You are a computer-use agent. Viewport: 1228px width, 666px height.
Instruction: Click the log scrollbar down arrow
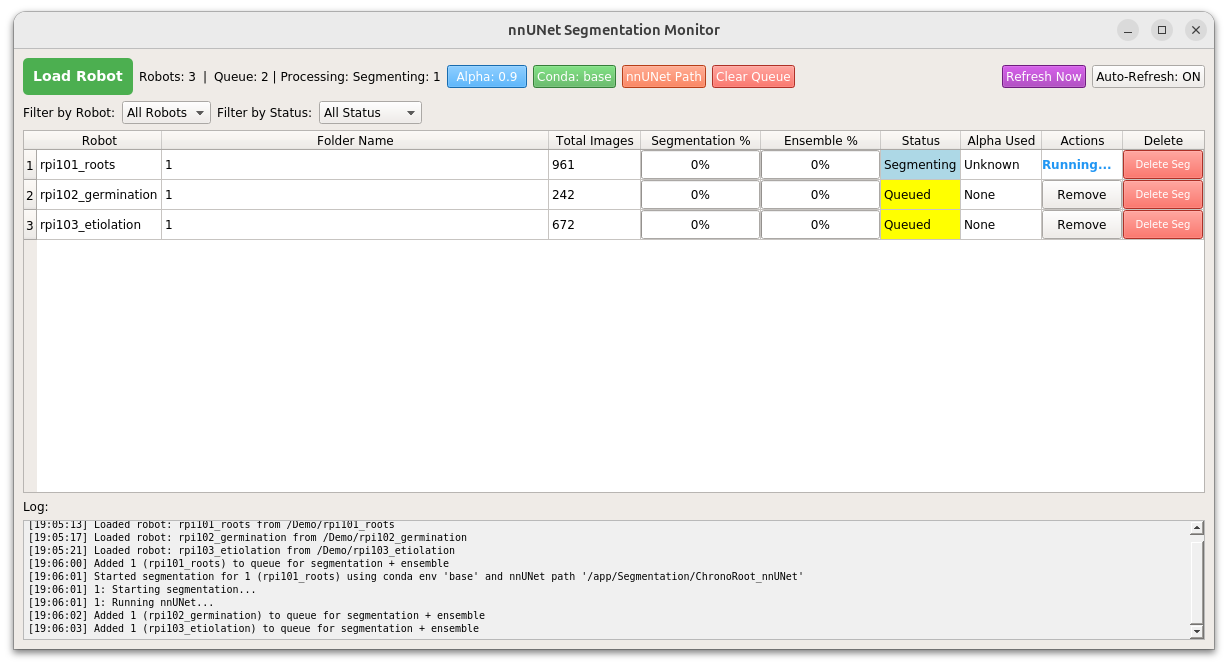pos(1196,631)
